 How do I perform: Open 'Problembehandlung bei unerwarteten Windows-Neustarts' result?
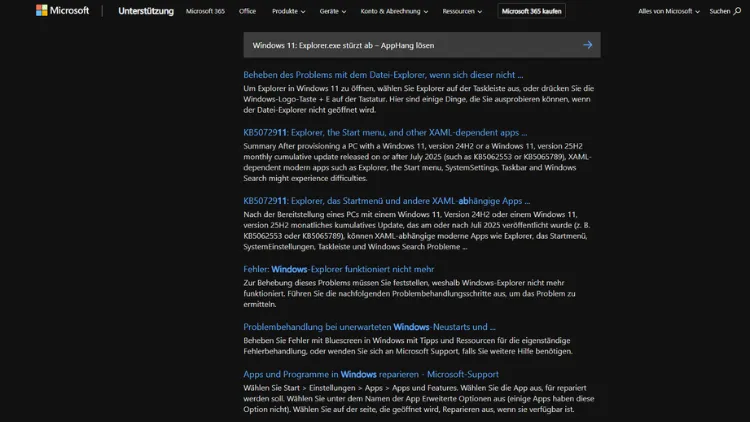[369, 327]
